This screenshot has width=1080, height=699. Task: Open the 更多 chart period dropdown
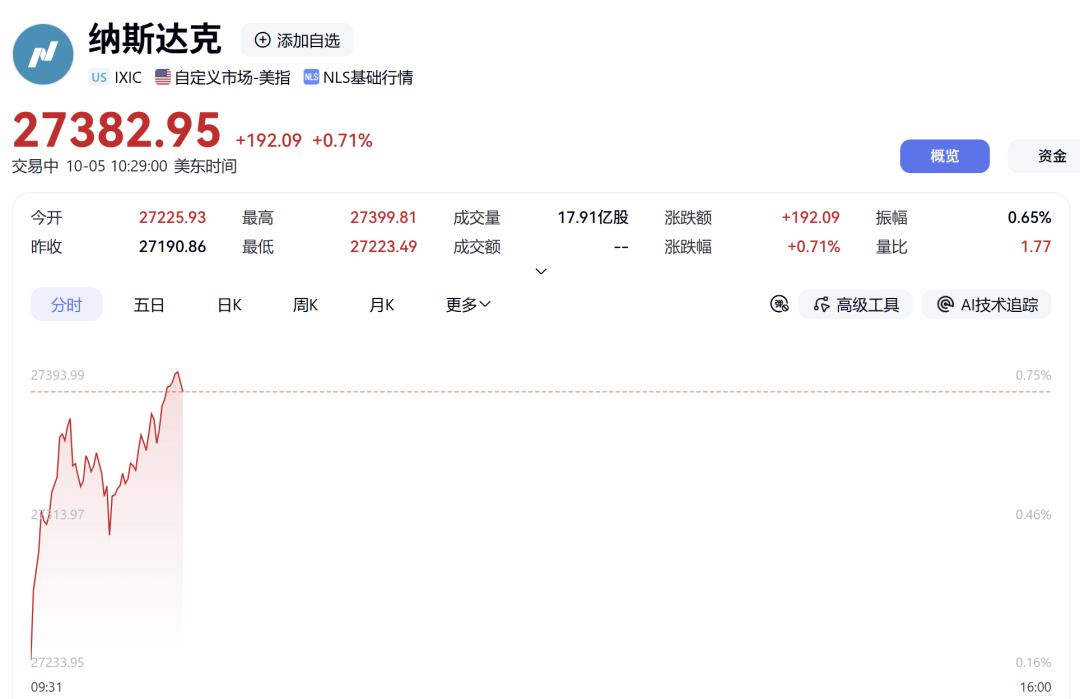(x=468, y=304)
